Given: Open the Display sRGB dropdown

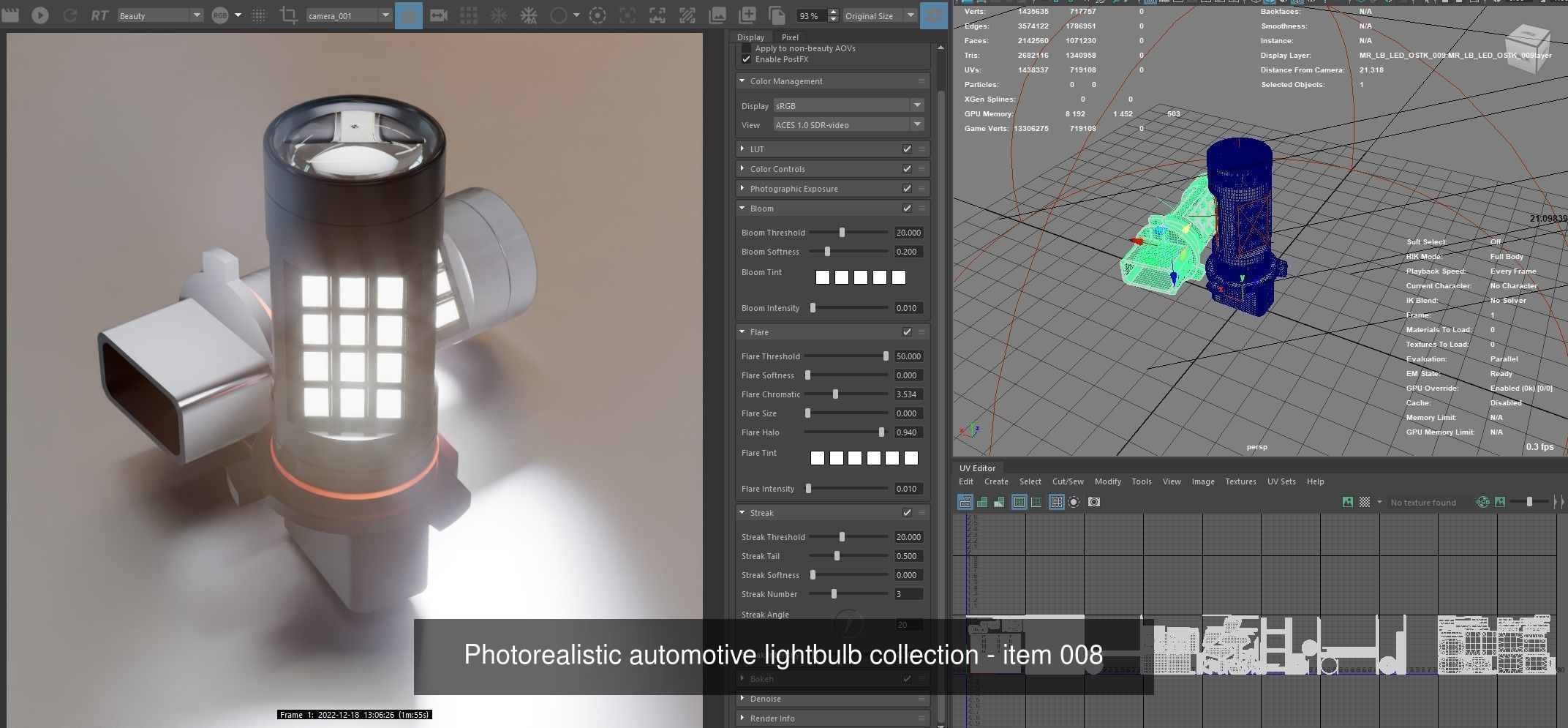Looking at the screenshot, I should tap(848, 105).
